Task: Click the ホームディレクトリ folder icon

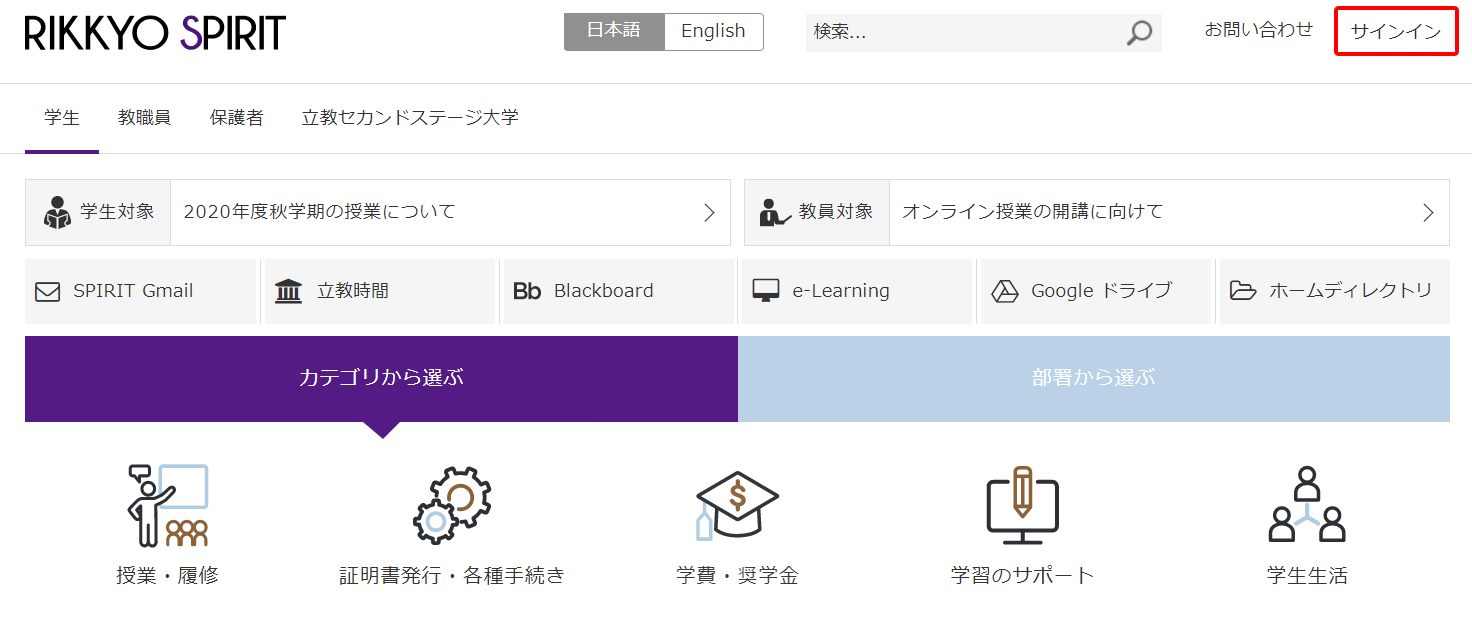Action: [1243, 291]
